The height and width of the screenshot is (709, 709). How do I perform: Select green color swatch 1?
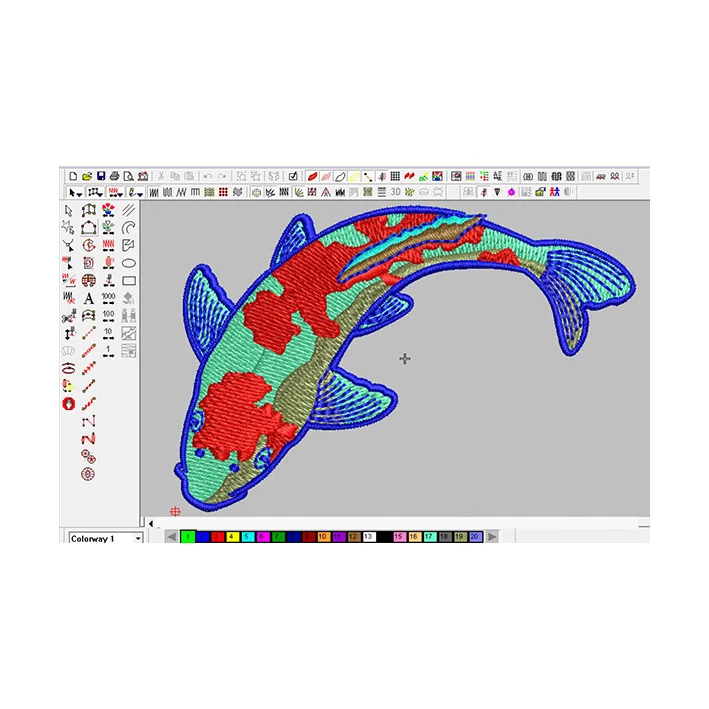(188, 537)
